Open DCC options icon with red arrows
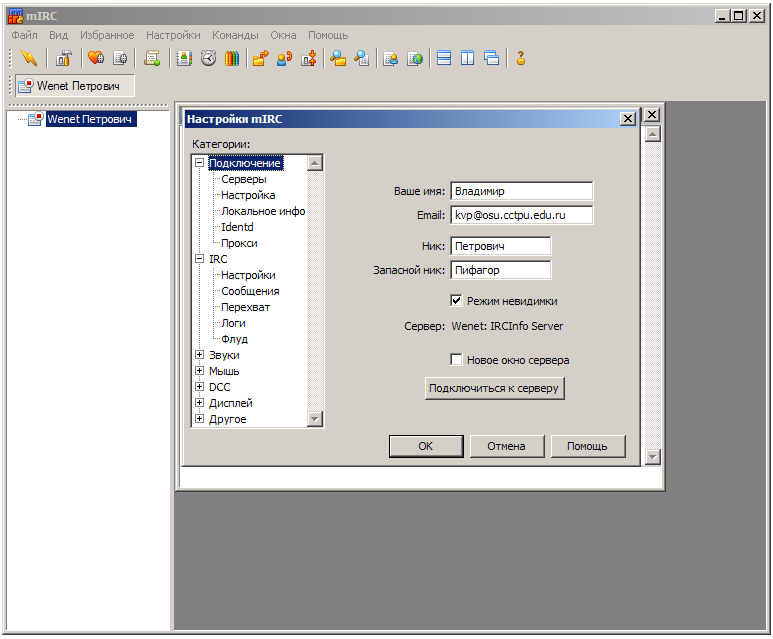This screenshot has width=773, height=639. [x=309, y=58]
